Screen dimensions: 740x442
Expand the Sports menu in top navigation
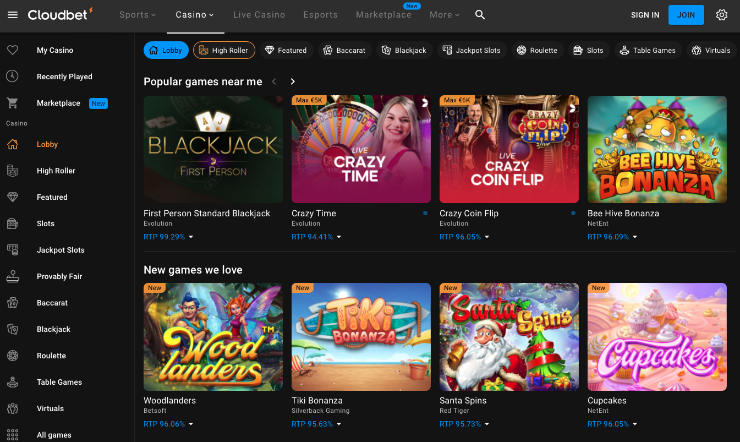(137, 15)
